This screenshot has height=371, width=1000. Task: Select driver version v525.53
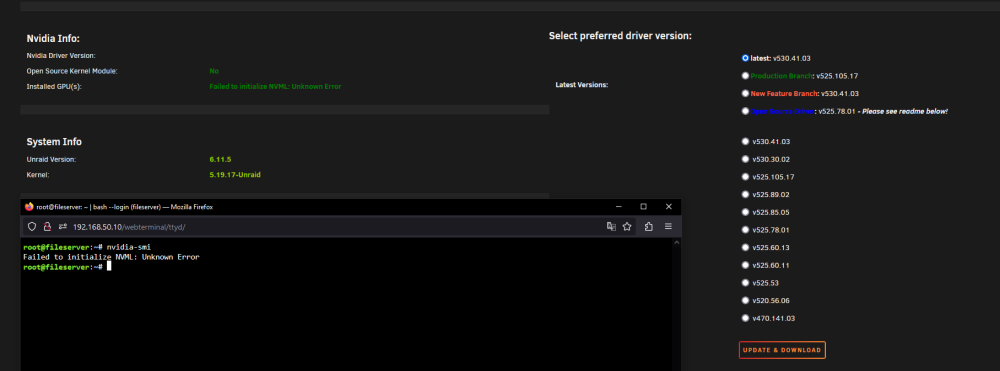point(745,283)
